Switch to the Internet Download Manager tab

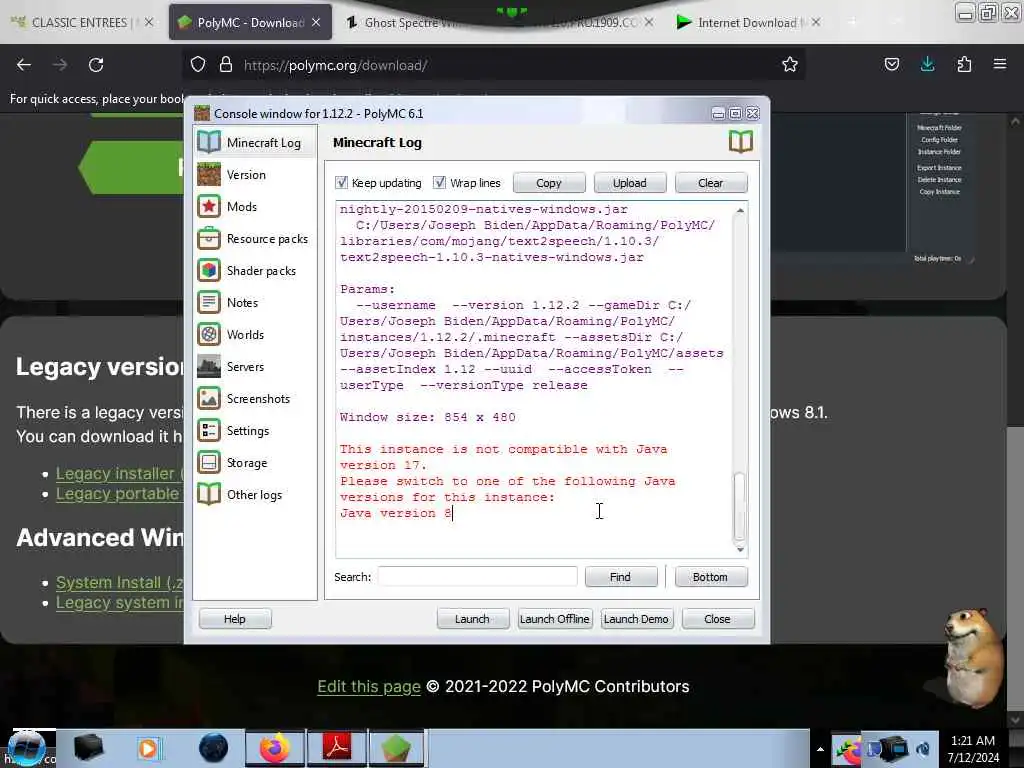click(x=748, y=22)
